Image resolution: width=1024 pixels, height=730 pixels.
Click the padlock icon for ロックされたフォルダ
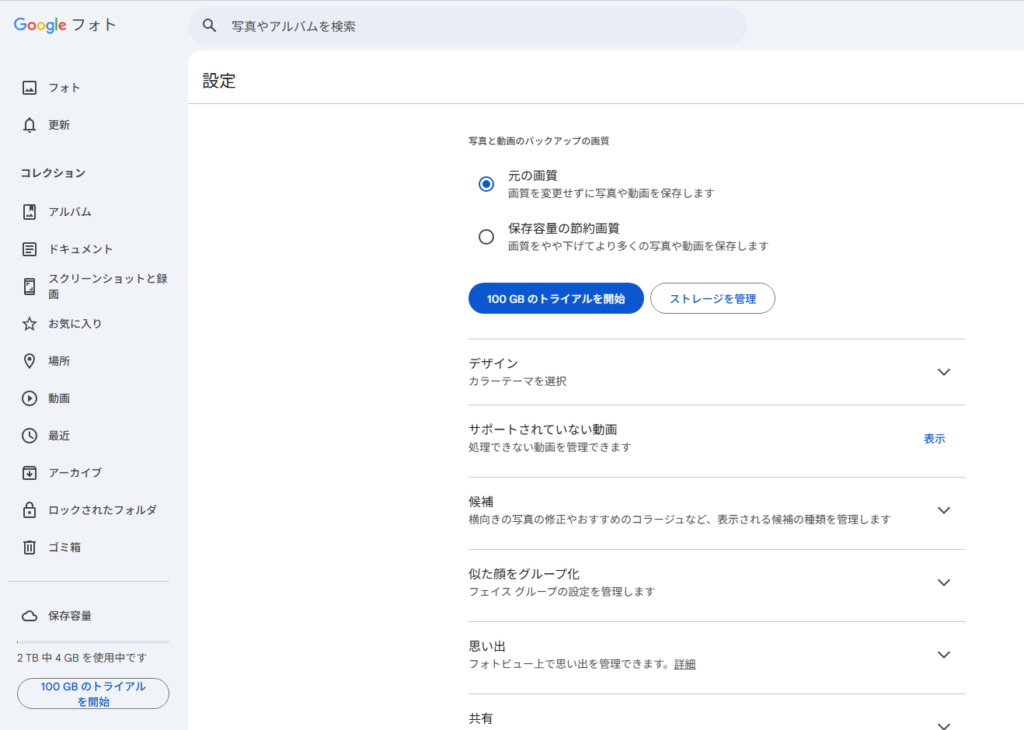(30, 510)
